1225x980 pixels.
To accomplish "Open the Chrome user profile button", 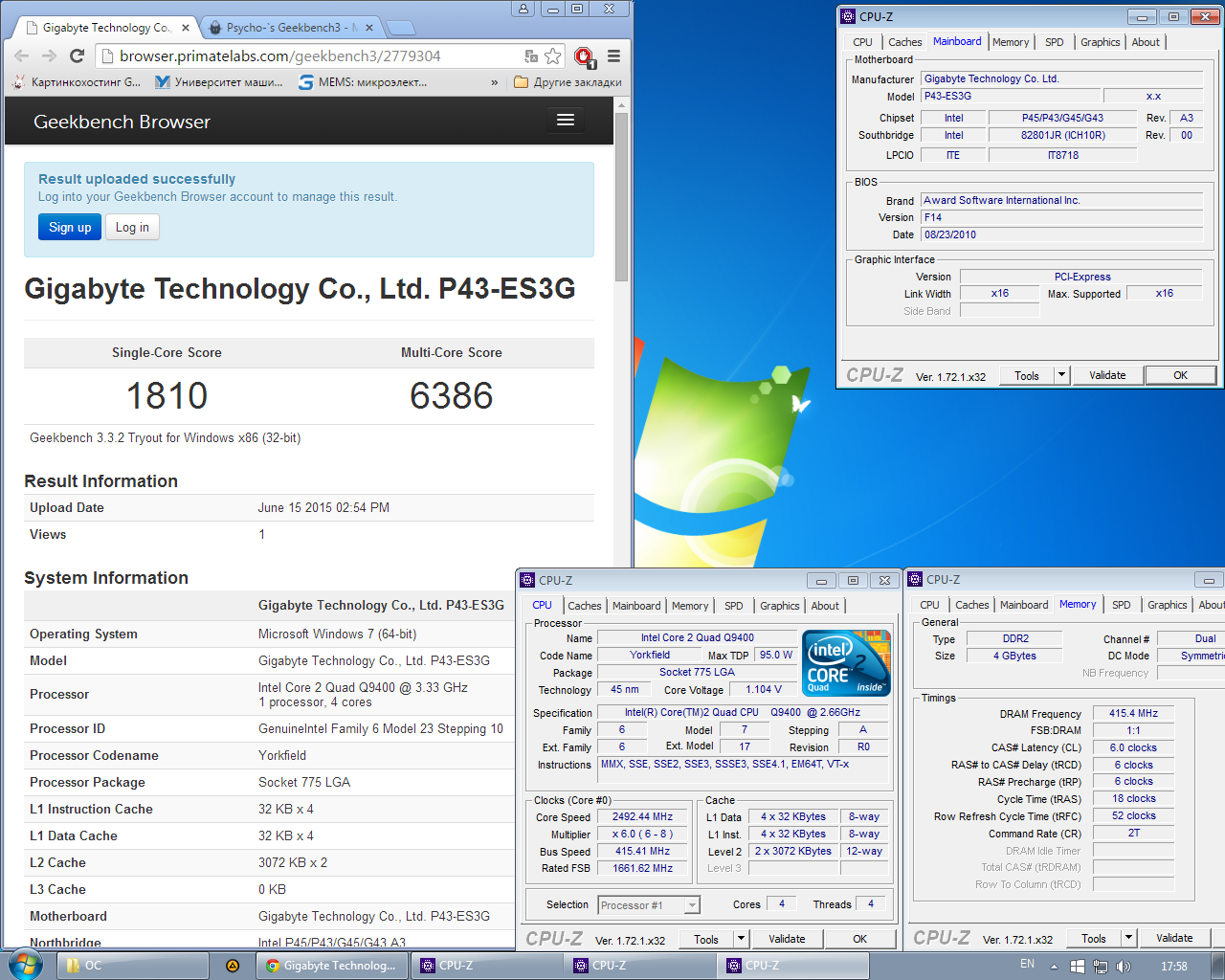I will click(523, 9).
